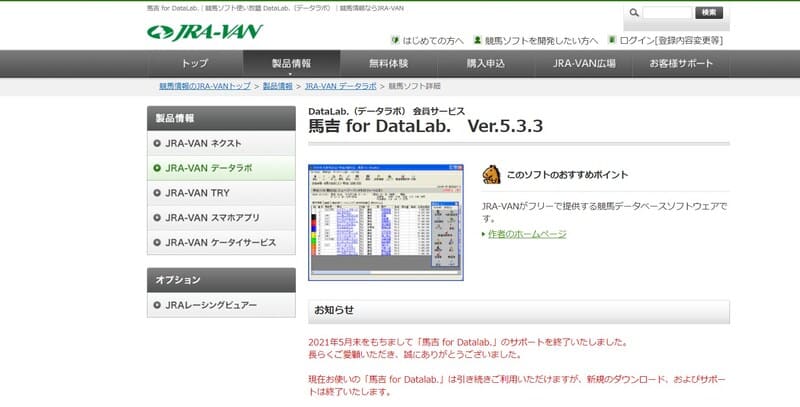Click the green leaf icon beside はじめての方へ
The width and height of the screenshot is (800, 407).
coord(394,41)
